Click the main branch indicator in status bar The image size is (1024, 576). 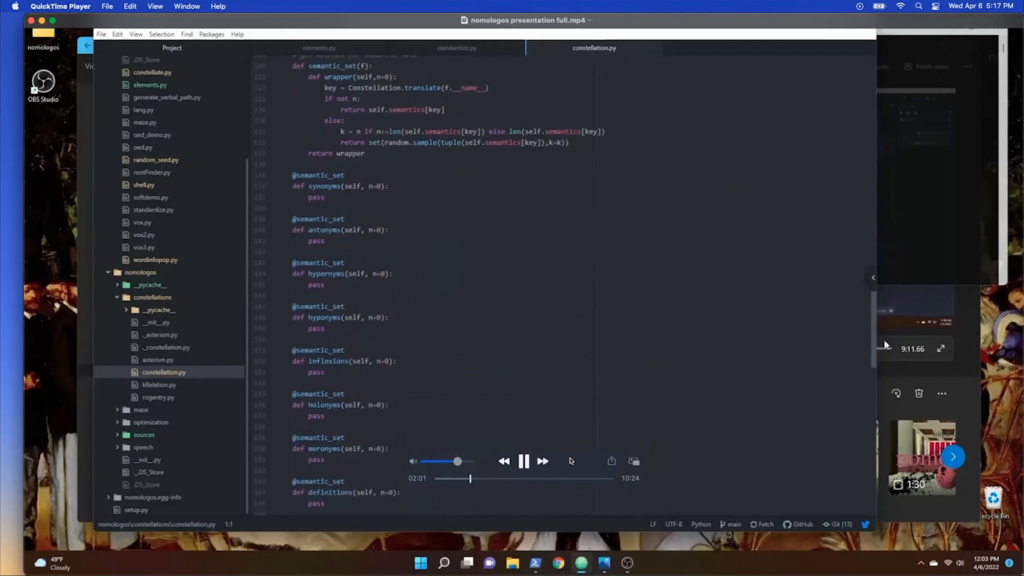[730, 524]
